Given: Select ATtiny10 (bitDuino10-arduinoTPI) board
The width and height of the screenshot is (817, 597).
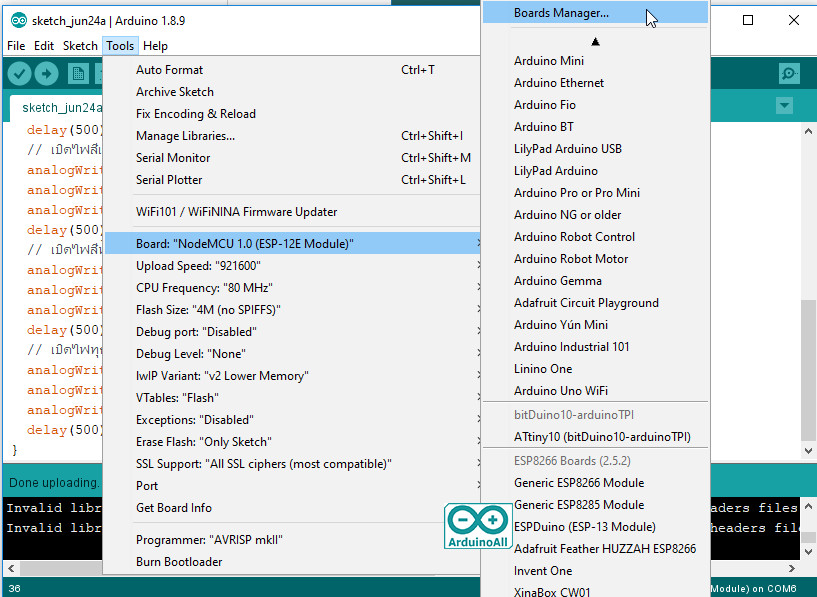Looking at the screenshot, I should pos(595,437).
